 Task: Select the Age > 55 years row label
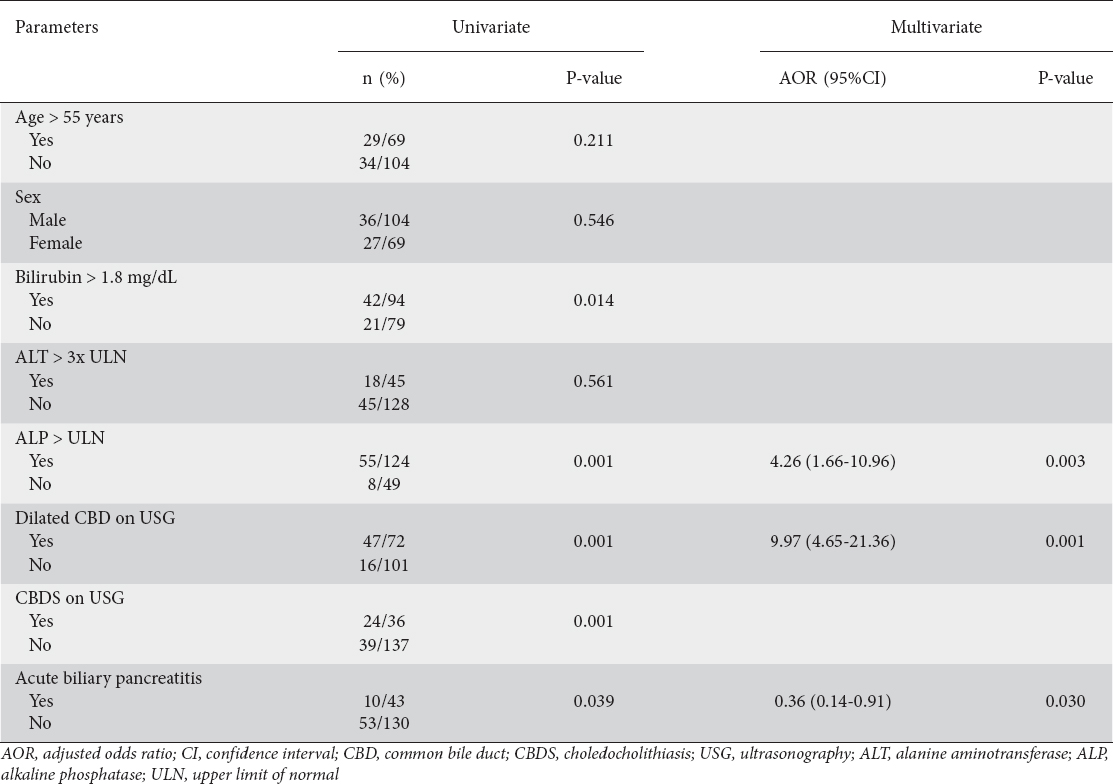pyautogui.click(x=69, y=117)
